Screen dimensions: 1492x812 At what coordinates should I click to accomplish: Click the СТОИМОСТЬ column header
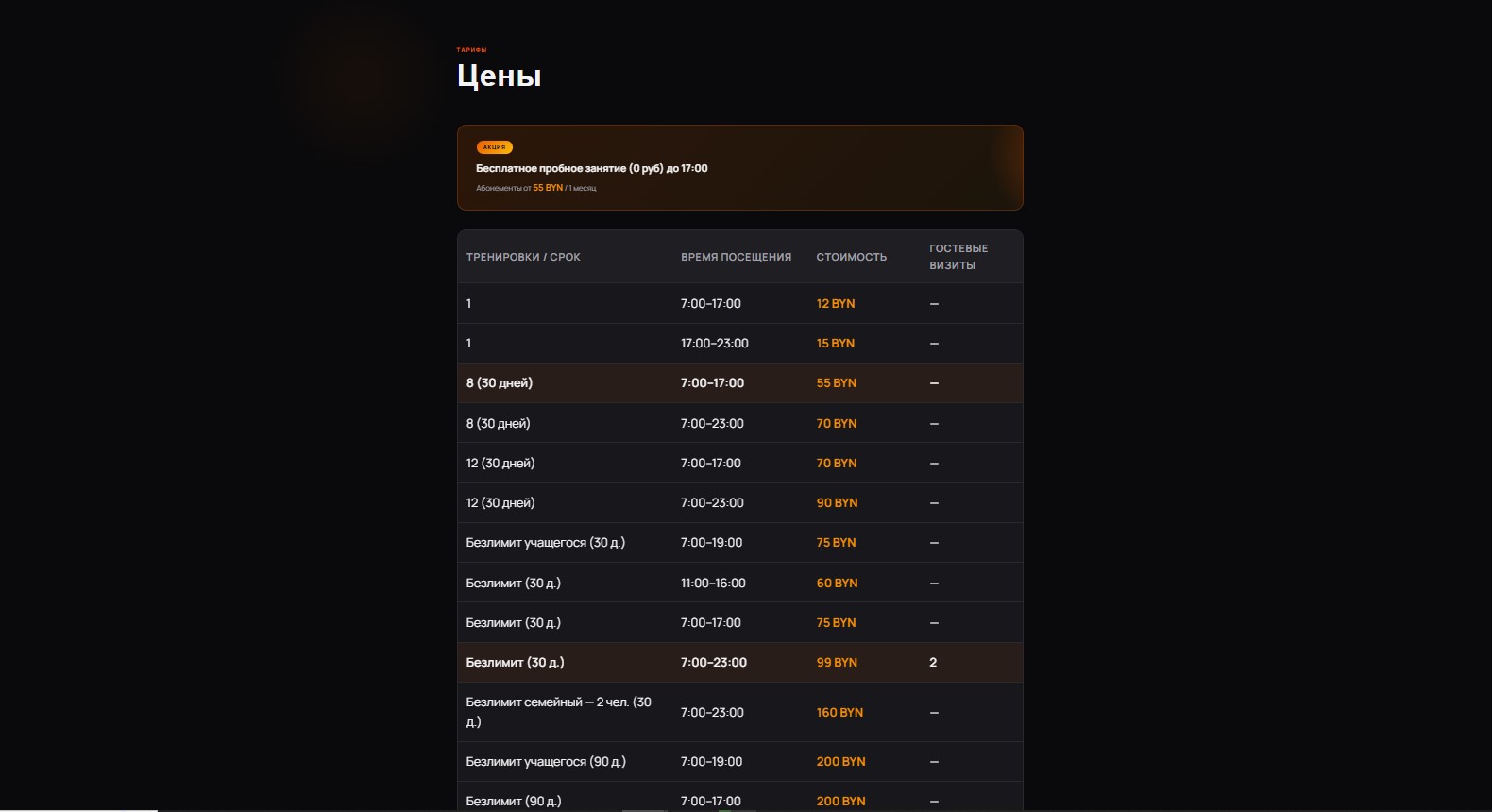point(851,257)
